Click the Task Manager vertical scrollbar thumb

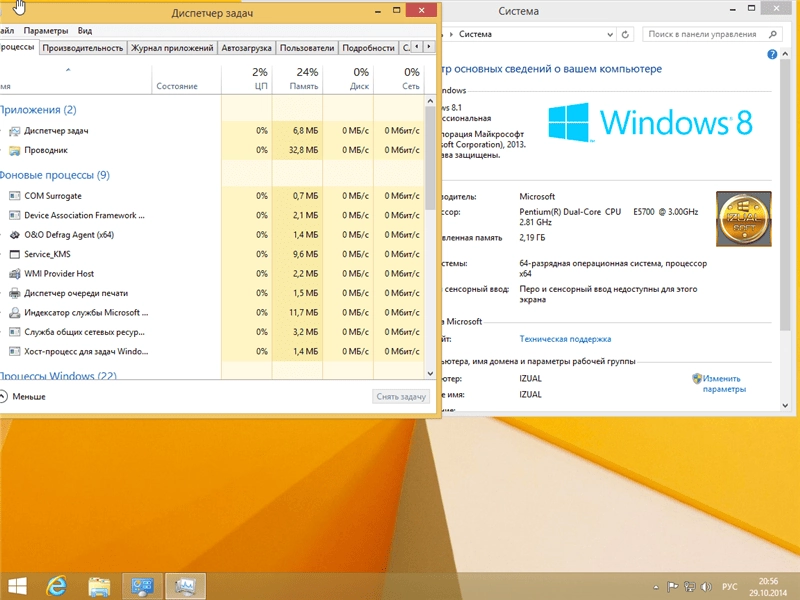[x=430, y=158]
